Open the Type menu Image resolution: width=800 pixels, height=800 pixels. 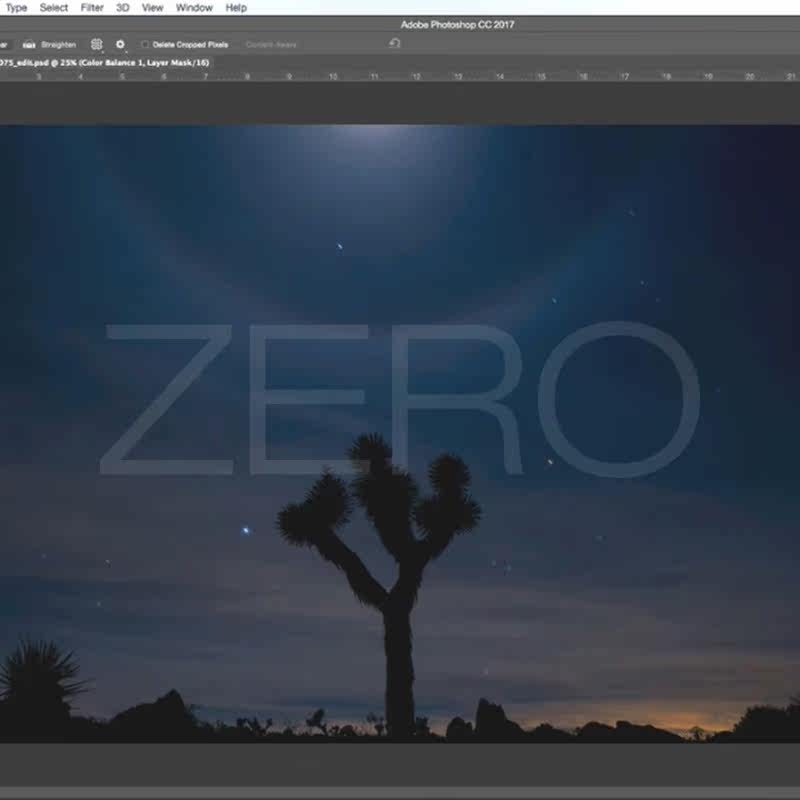tap(16, 7)
